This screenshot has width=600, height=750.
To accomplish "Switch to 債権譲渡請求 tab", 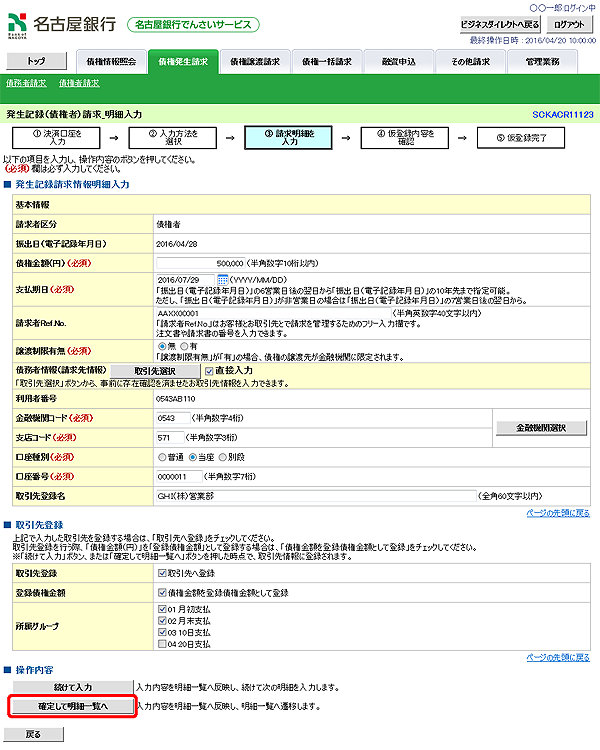I will (255, 62).
